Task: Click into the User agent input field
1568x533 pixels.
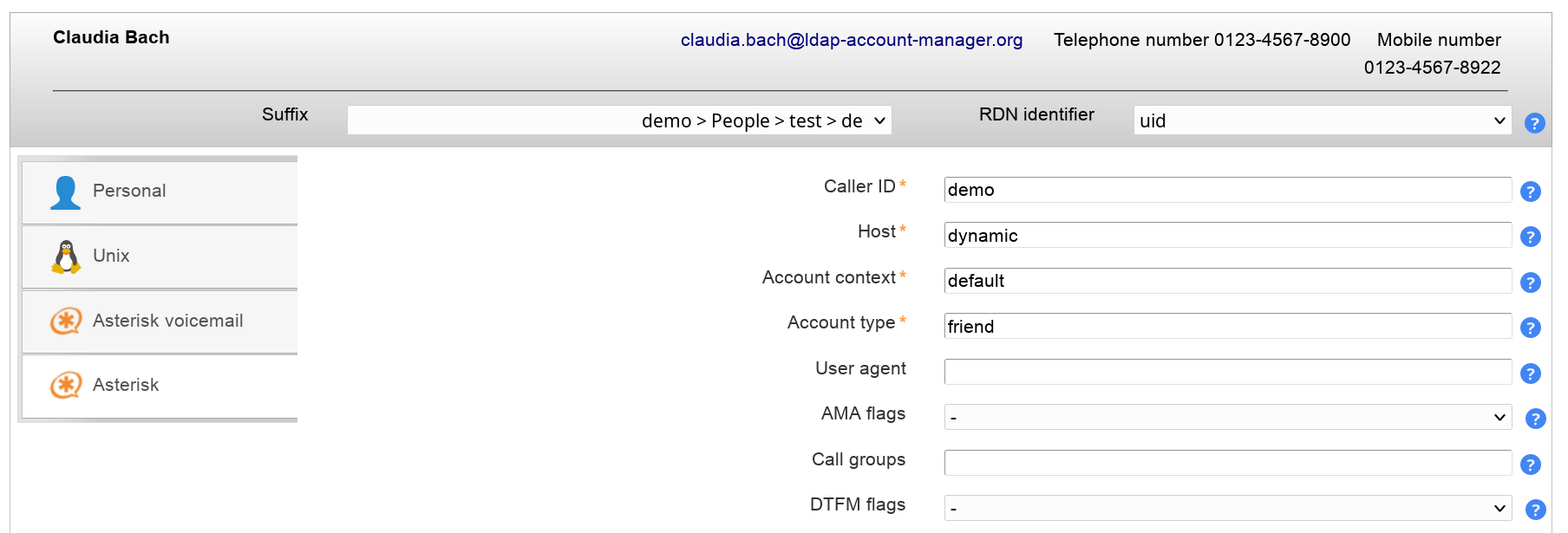Action: [x=1227, y=372]
